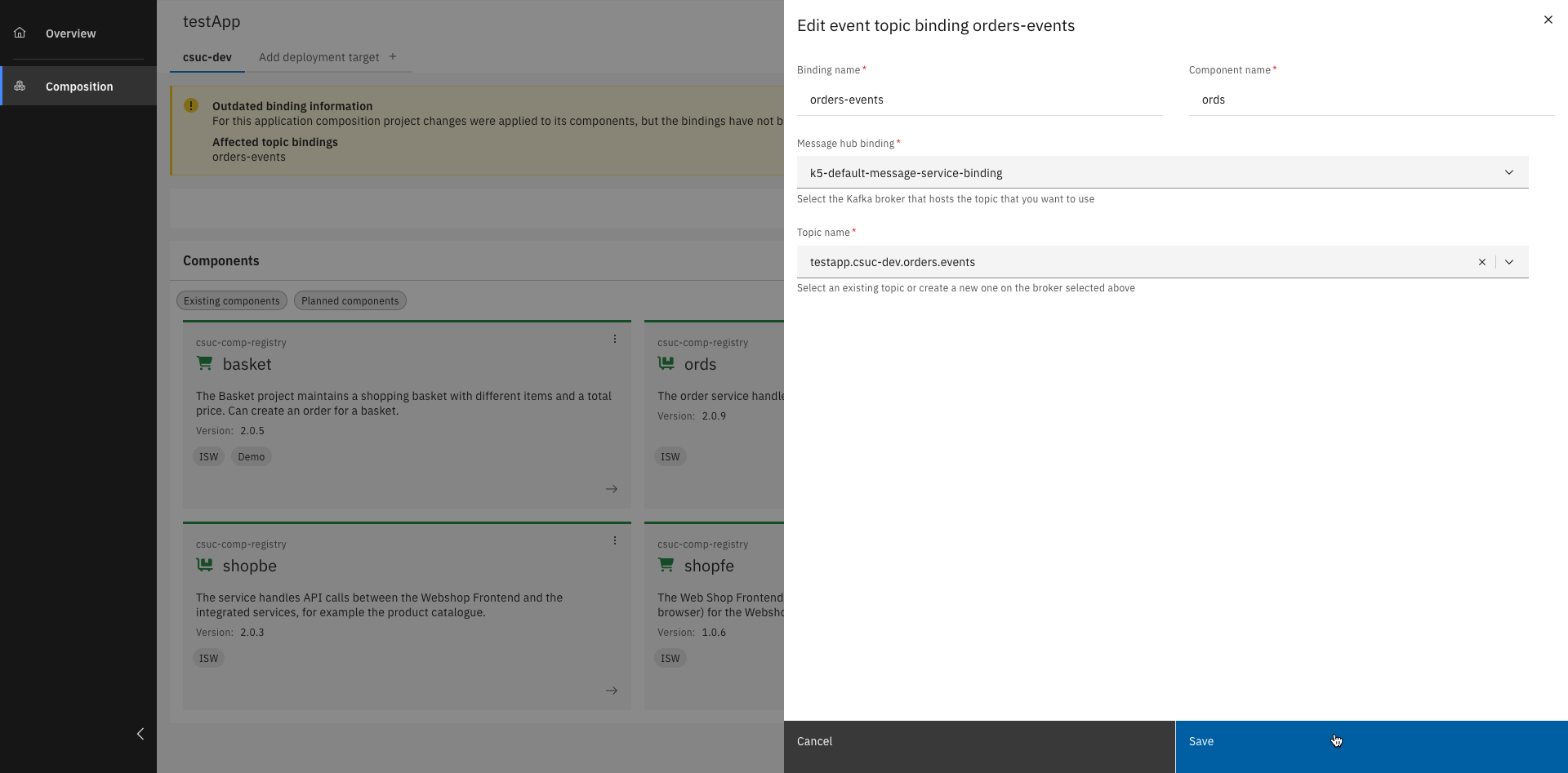Open the kebab menu on the shopbe card
This screenshot has width=1568, height=773.
tap(615, 540)
